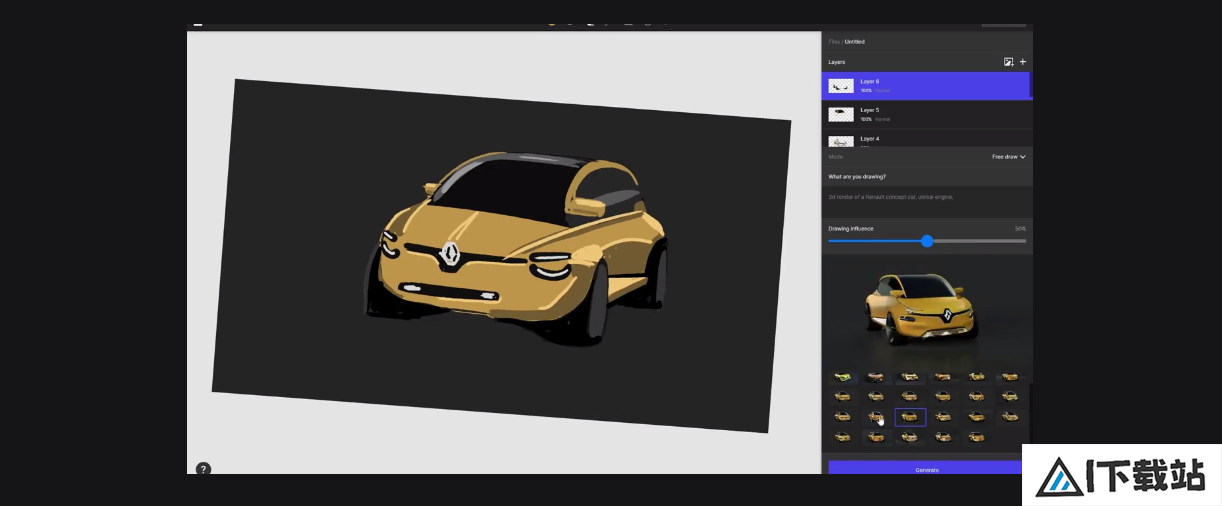Click the Untitled file name
This screenshot has width=1222, height=506.
click(855, 42)
